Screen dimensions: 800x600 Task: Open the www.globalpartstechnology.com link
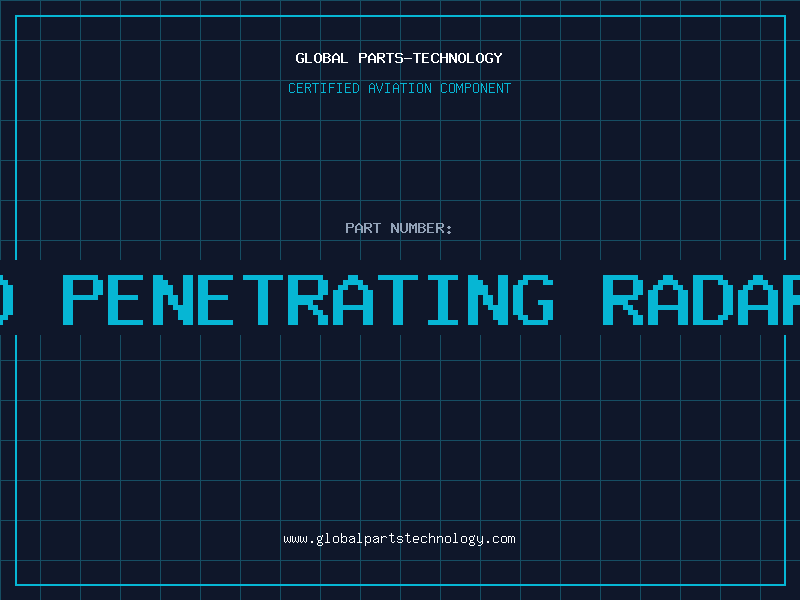pos(399,539)
